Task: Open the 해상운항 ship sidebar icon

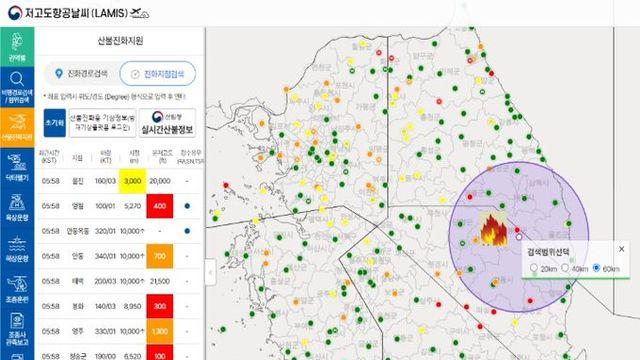Action: [x=17, y=248]
